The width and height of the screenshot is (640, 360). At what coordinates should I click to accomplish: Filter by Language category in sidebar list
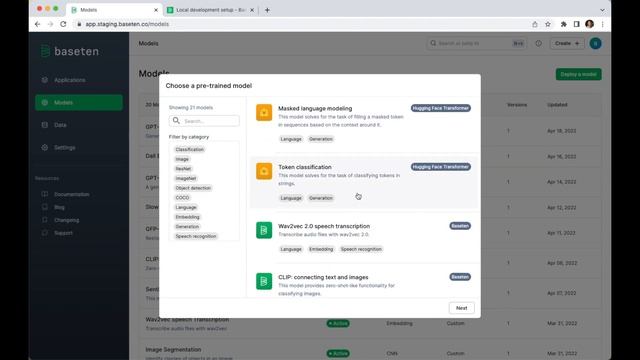coord(186,207)
